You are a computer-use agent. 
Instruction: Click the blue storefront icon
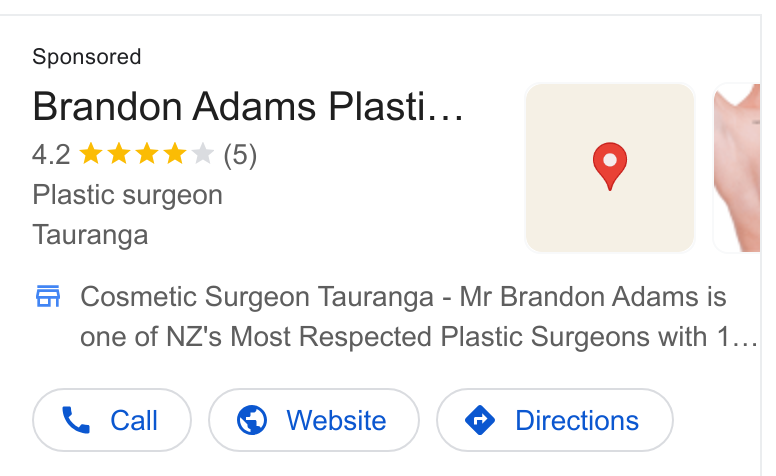click(48, 296)
